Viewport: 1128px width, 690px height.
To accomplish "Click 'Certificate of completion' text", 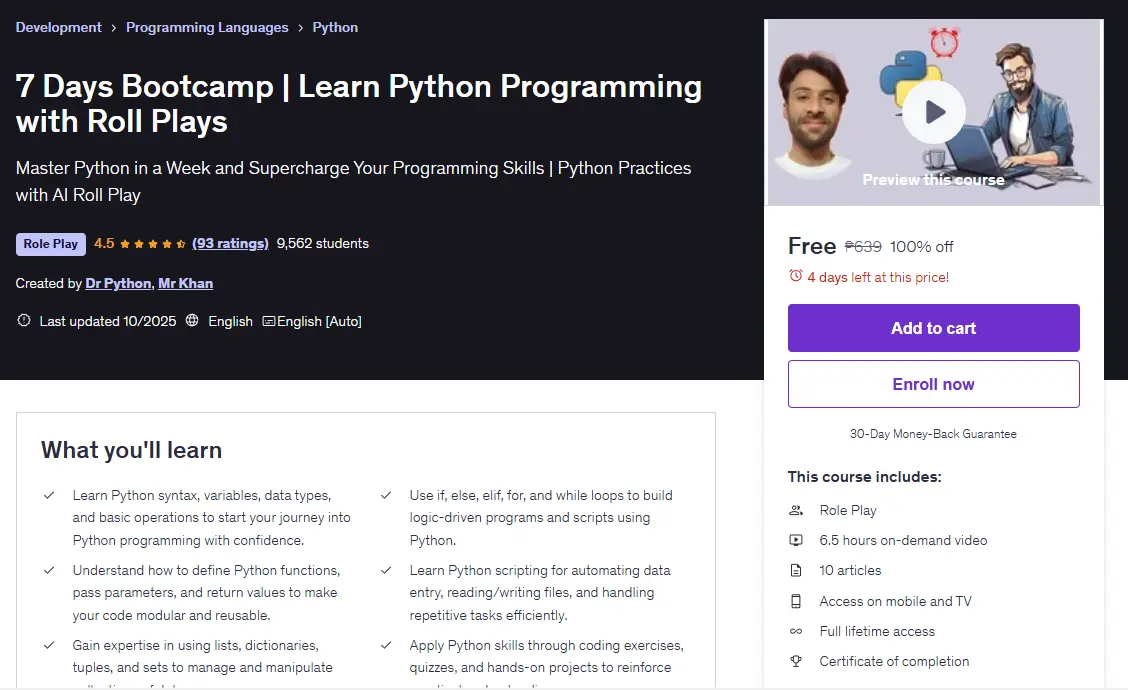I will [x=894, y=661].
